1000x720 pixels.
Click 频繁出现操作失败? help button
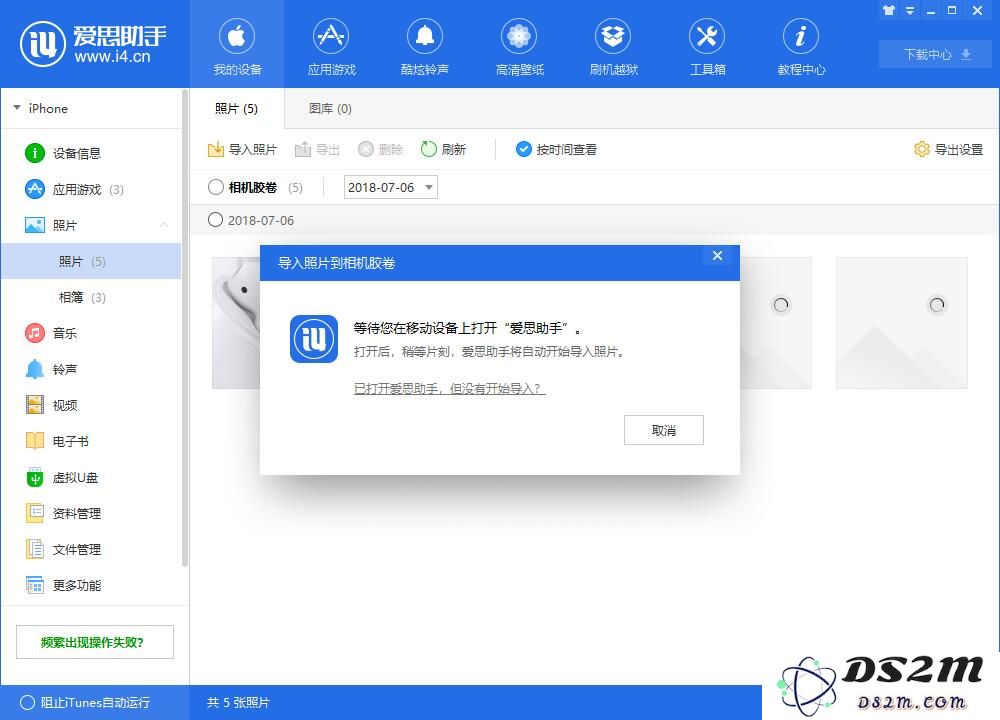(x=94, y=642)
